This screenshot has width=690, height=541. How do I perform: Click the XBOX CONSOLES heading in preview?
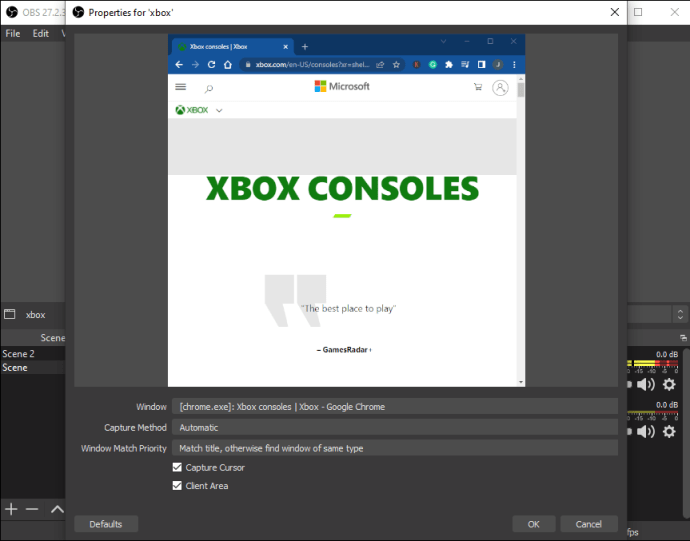[x=342, y=189]
